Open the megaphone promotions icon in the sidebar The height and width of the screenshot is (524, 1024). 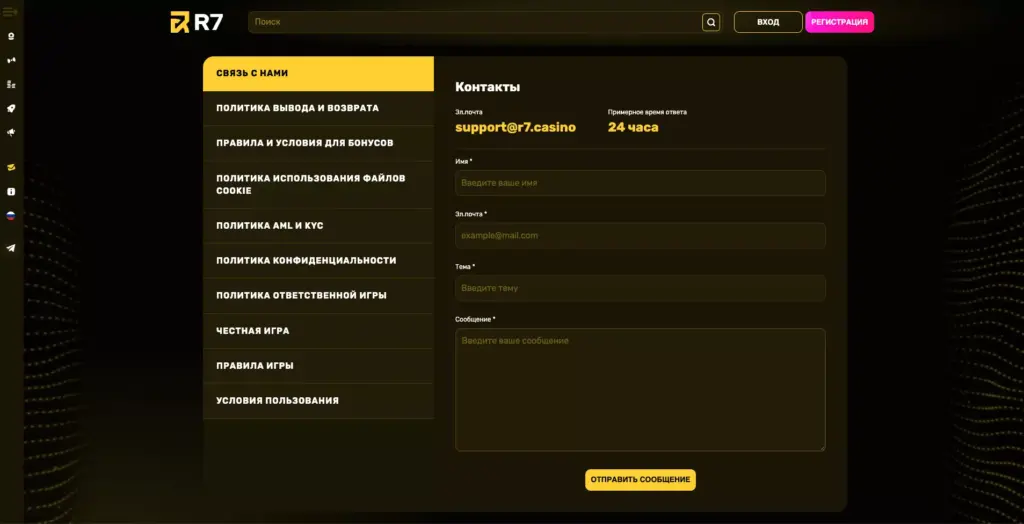10,133
